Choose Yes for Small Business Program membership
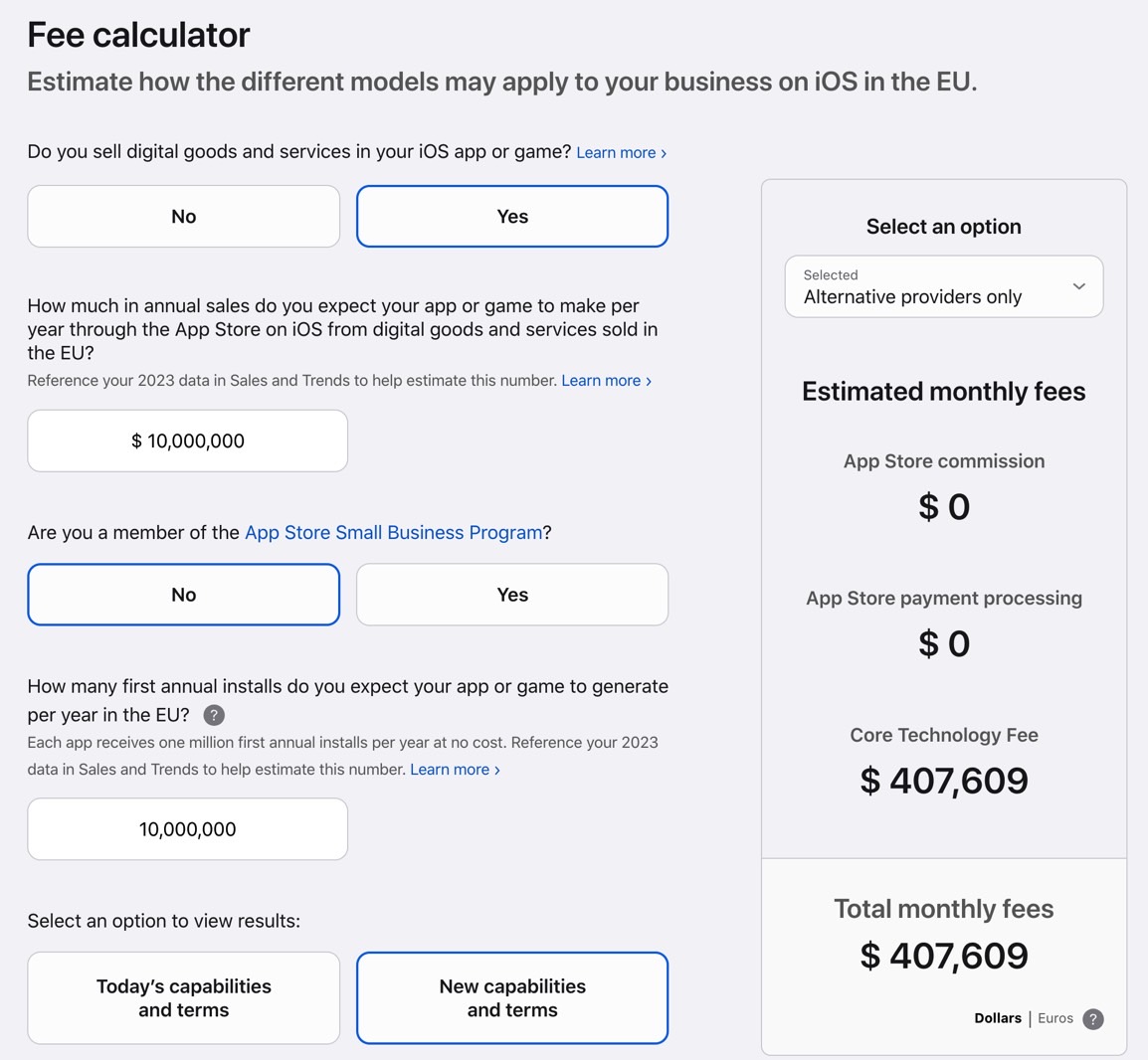Image resolution: width=1148 pixels, height=1060 pixels. [512, 595]
